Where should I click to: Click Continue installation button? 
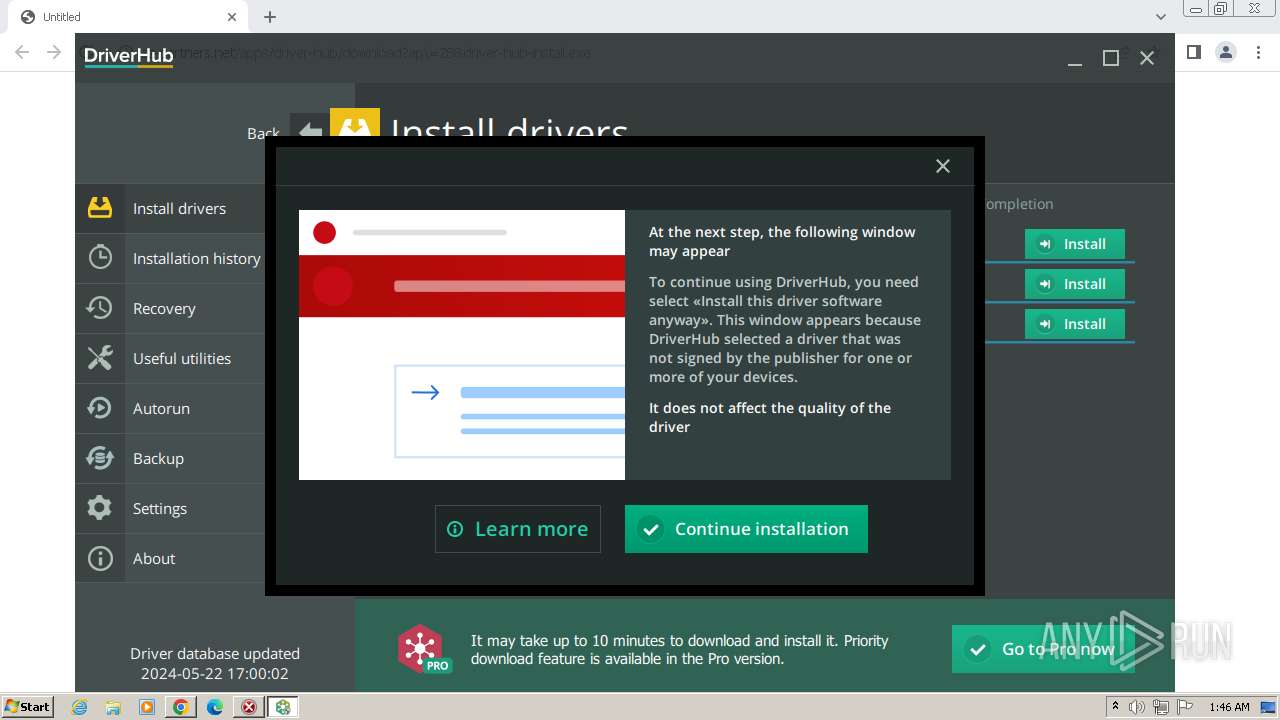746,529
